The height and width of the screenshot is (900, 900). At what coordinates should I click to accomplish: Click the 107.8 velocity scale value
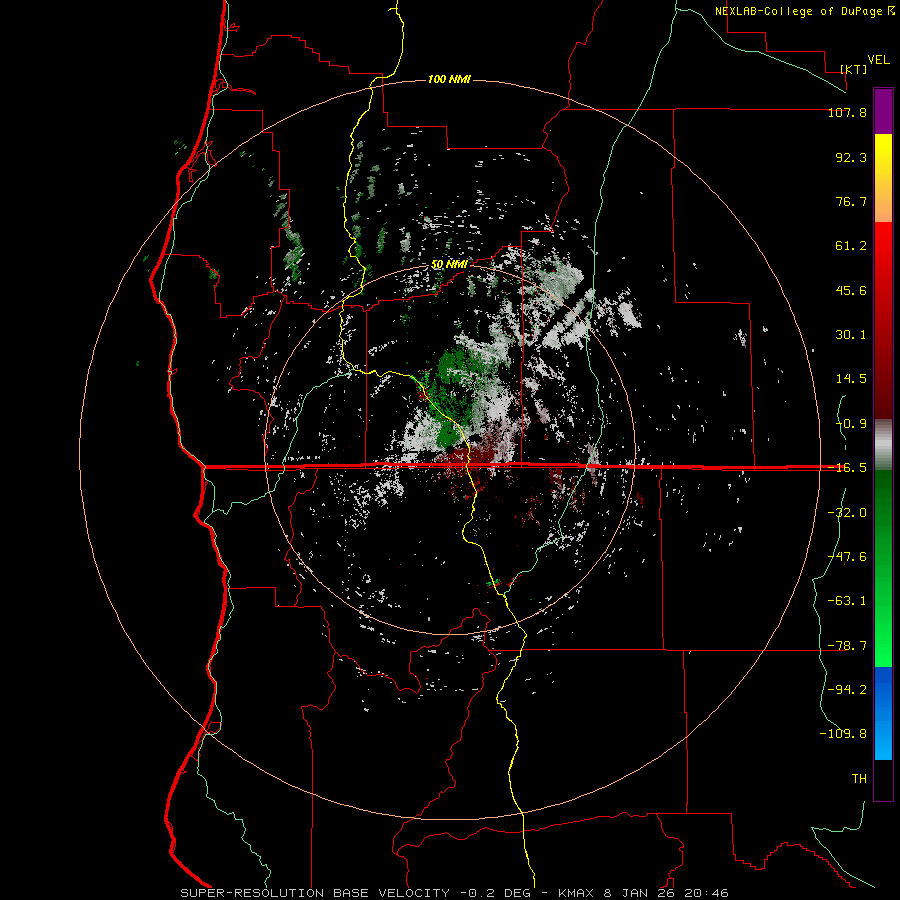(847, 112)
